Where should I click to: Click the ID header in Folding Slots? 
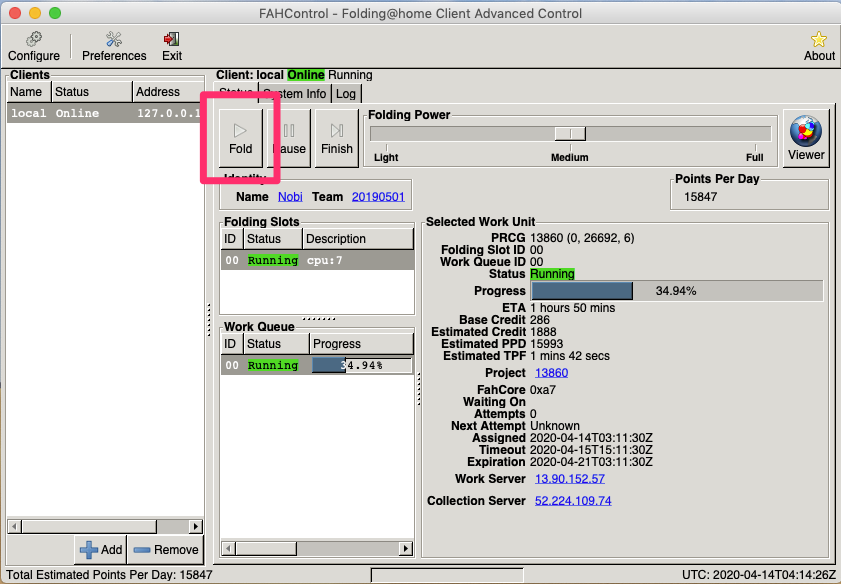click(232, 239)
